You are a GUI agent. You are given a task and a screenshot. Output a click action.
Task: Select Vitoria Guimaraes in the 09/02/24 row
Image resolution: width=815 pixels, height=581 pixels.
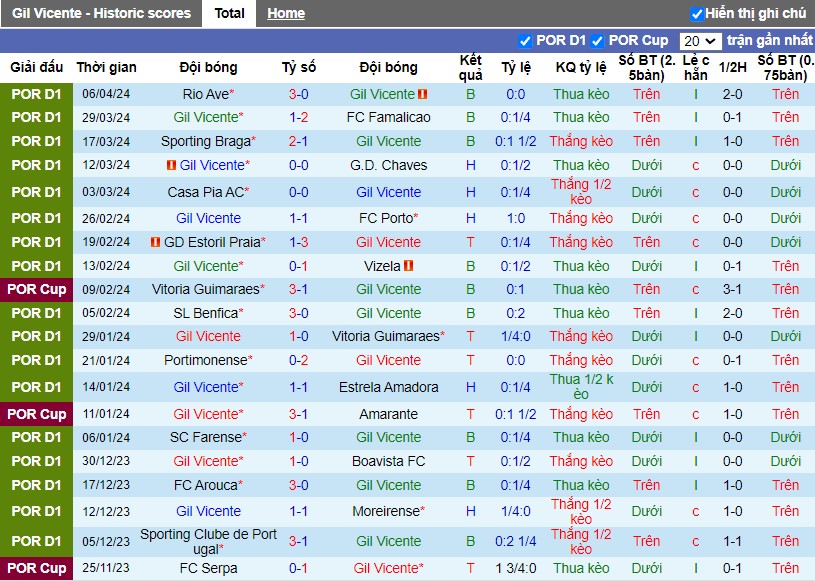click(x=206, y=289)
